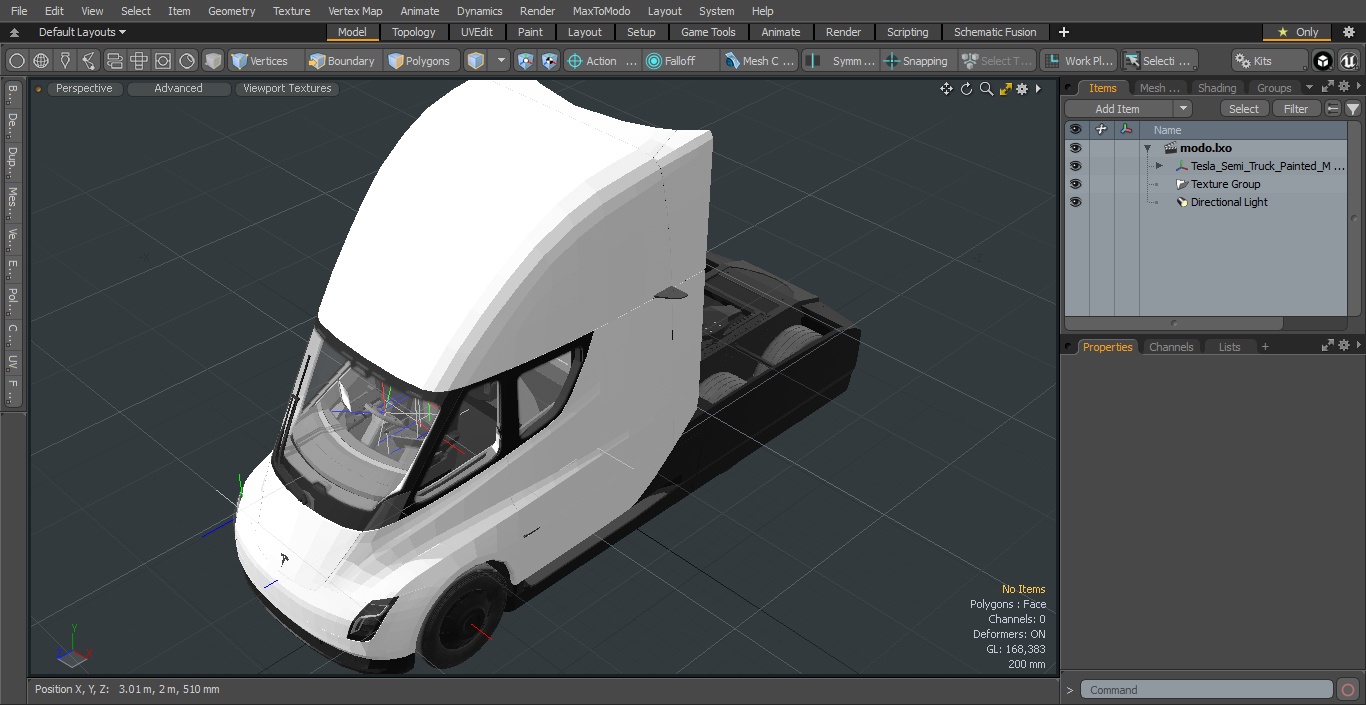Switch to the Channels tab
Screen dimensions: 1366x705
pyautogui.click(x=1171, y=347)
